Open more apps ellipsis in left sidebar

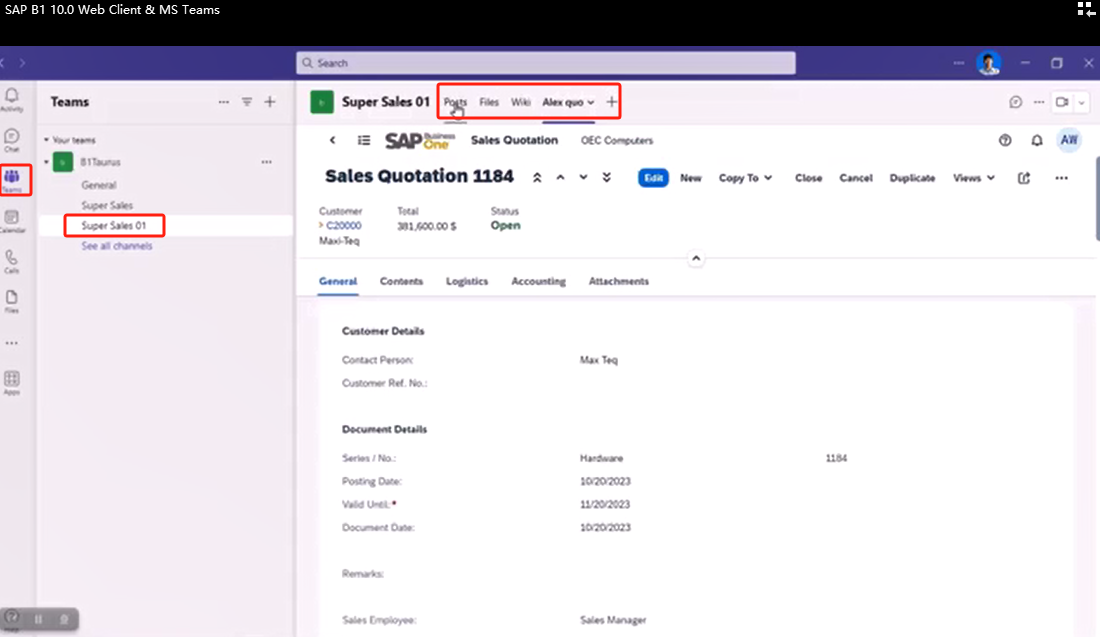point(11,344)
